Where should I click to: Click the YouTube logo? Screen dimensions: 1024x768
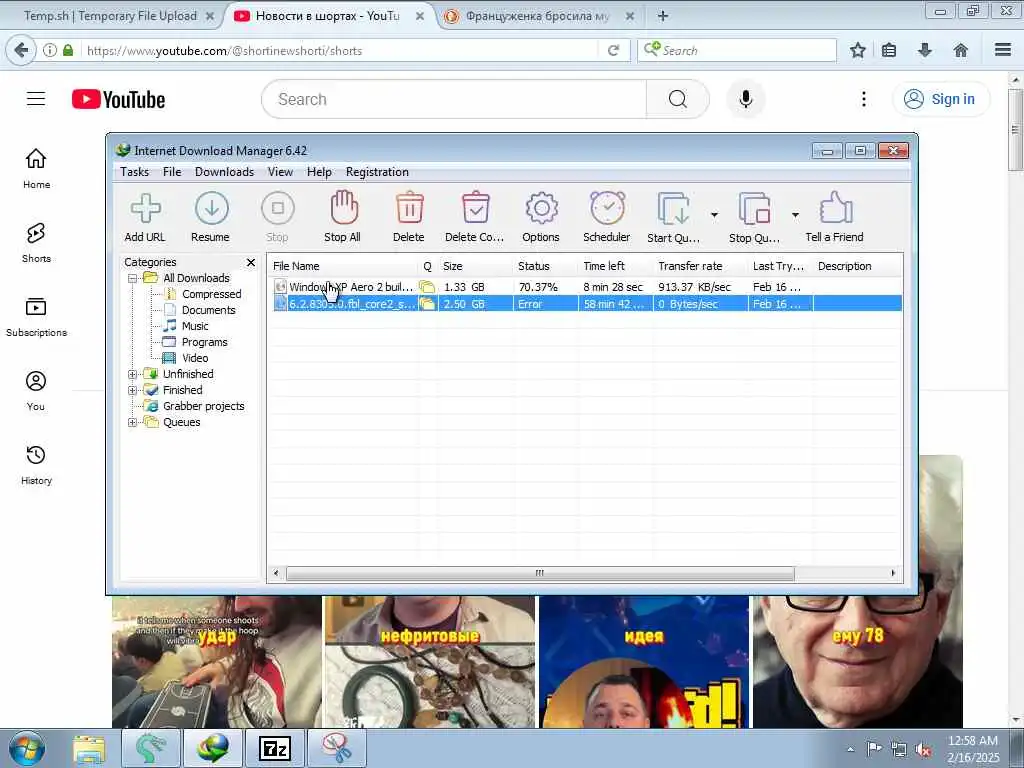(x=118, y=99)
